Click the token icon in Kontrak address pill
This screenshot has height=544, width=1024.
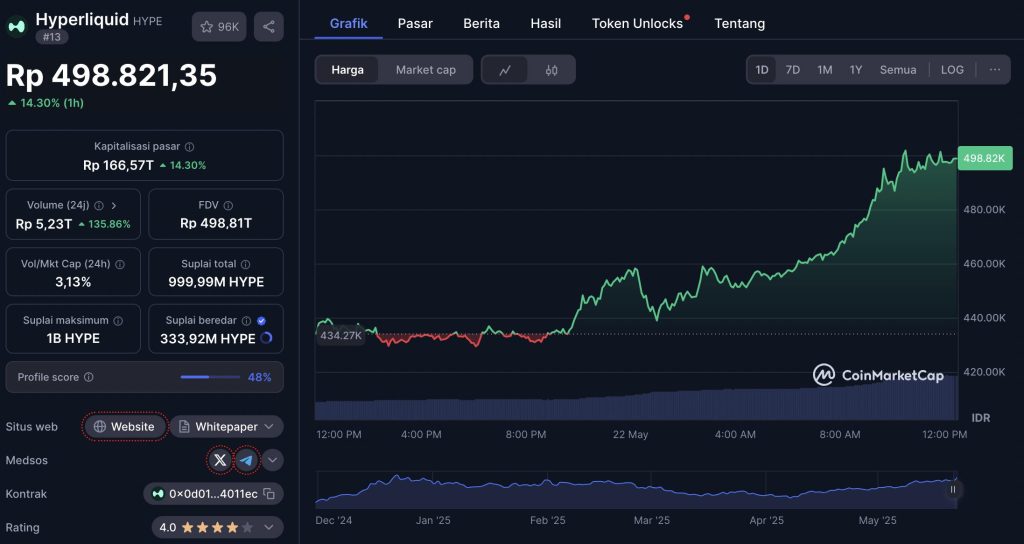157,494
